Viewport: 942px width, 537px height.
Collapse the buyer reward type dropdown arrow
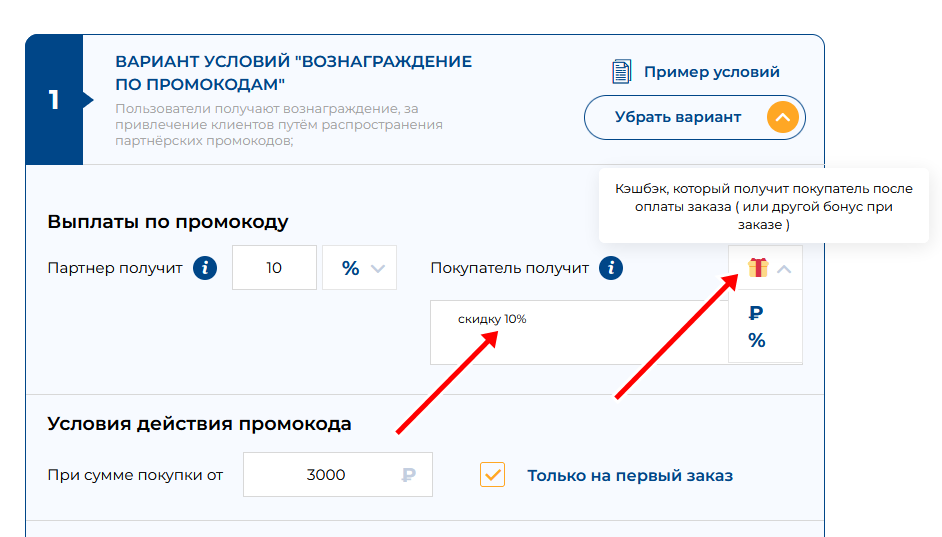pos(785,269)
